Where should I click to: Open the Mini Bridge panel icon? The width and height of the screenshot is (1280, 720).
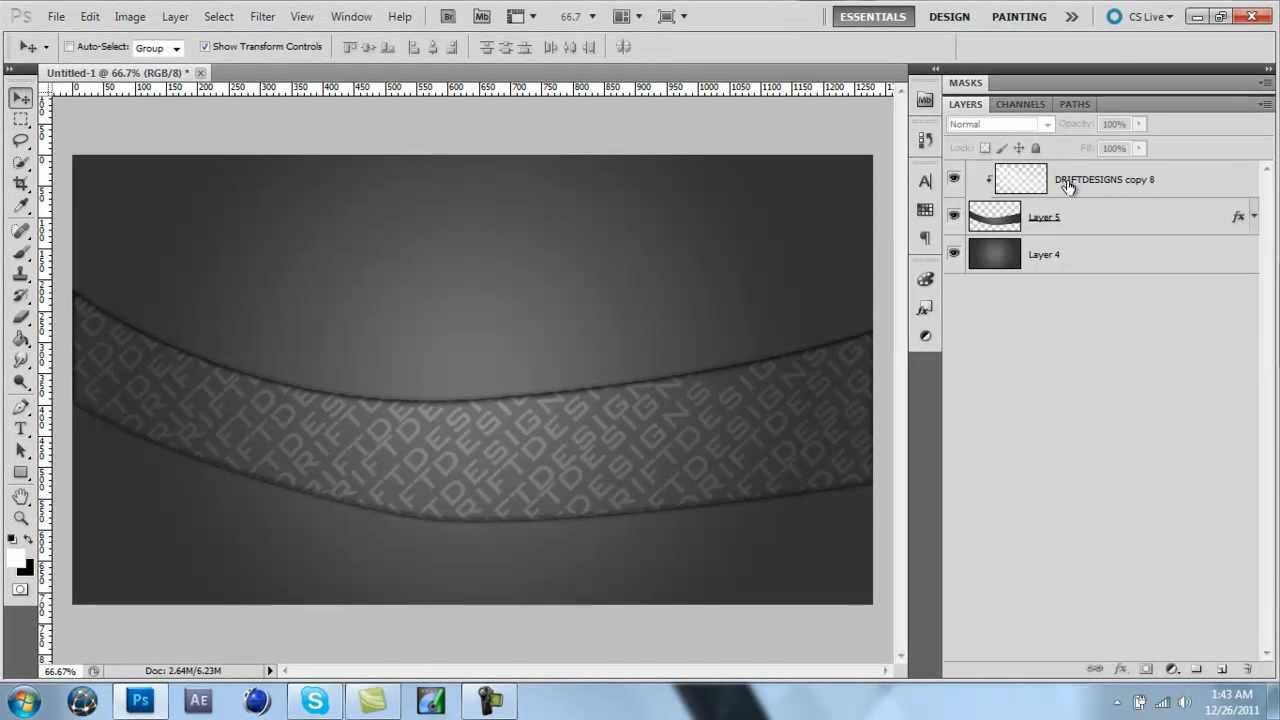pyautogui.click(x=925, y=101)
